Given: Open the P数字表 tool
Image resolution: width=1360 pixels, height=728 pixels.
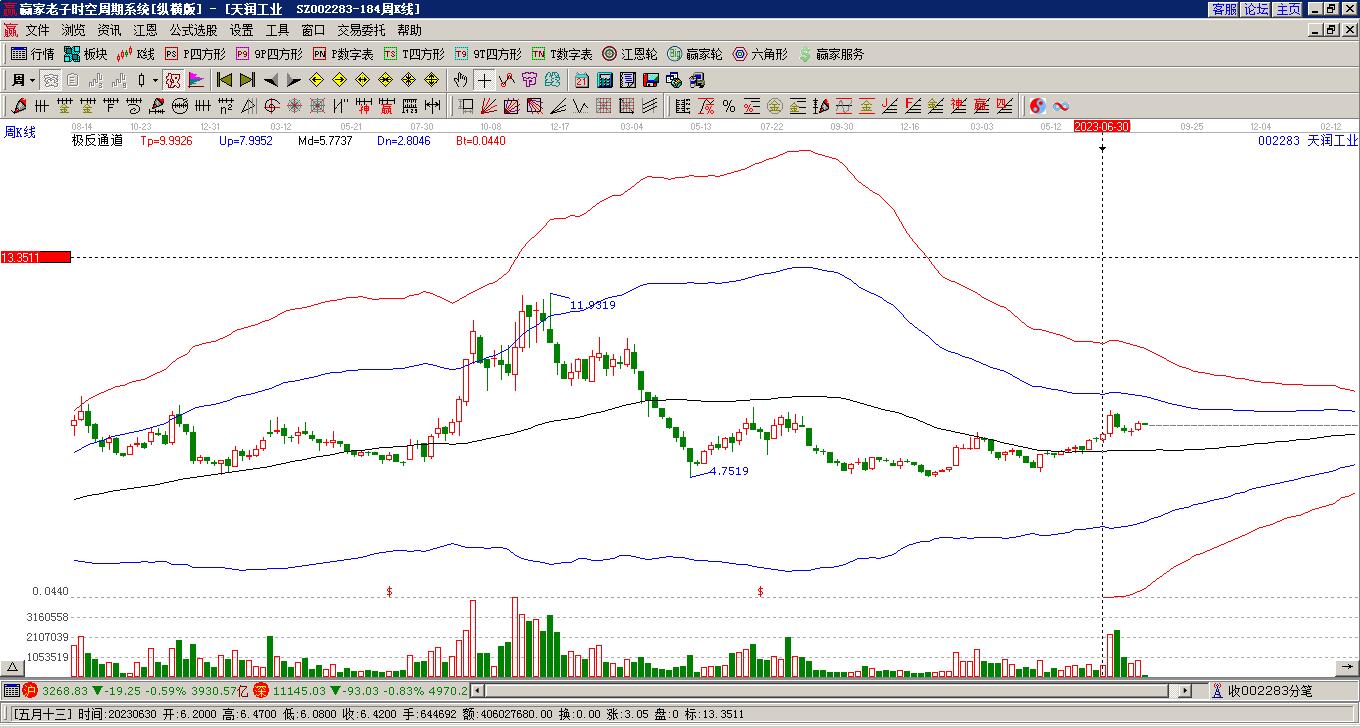Looking at the screenshot, I should point(343,54).
